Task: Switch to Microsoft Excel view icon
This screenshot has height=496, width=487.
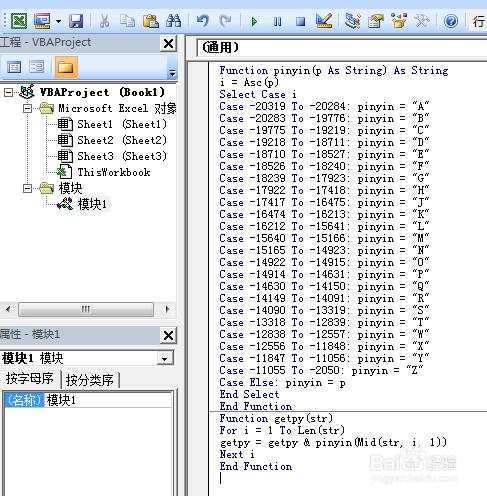Action: tap(19, 21)
